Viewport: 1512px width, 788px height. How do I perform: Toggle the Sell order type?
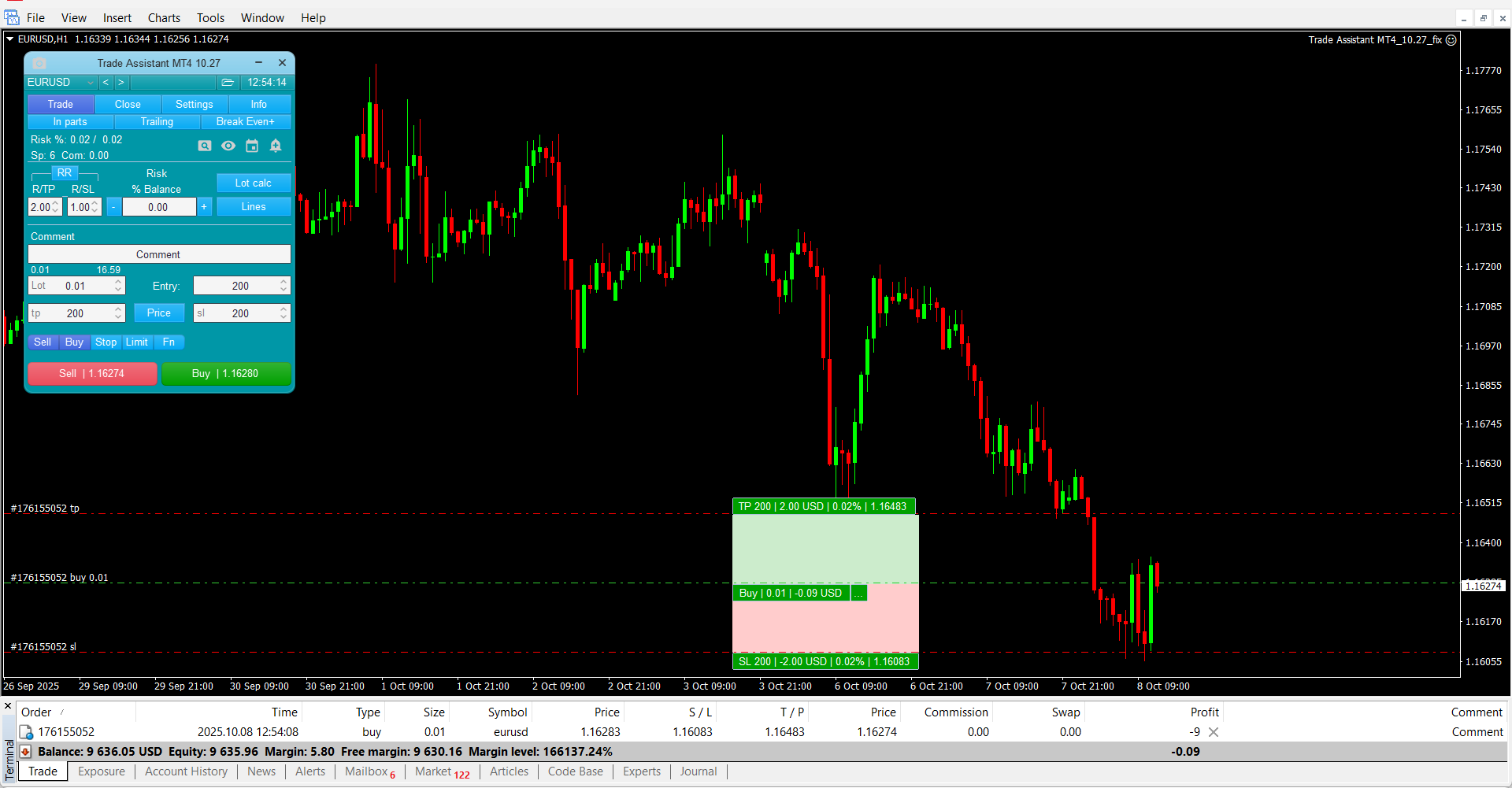pyautogui.click(x=43, y=342)
